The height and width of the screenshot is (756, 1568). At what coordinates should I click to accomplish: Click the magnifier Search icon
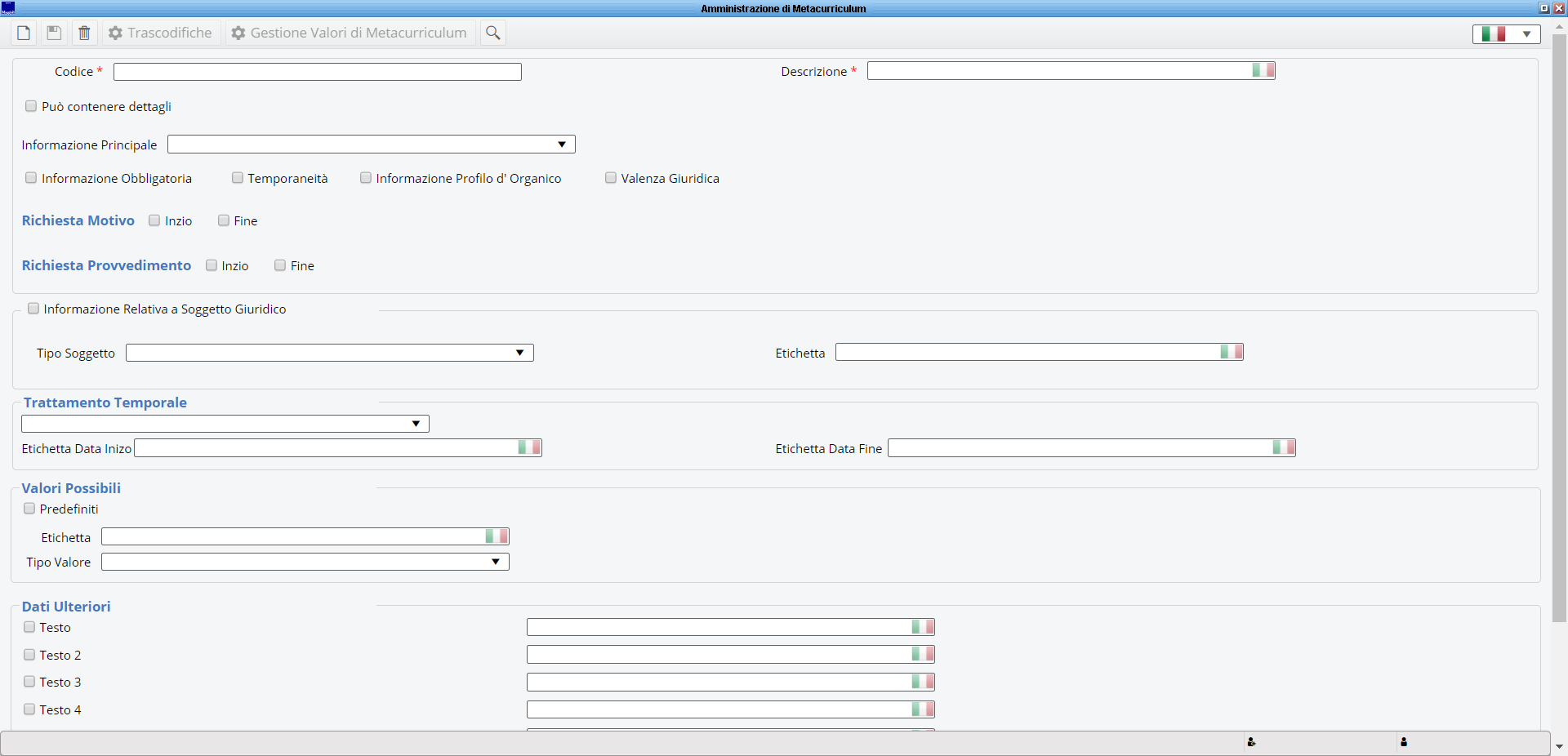[x=492, y=33]
